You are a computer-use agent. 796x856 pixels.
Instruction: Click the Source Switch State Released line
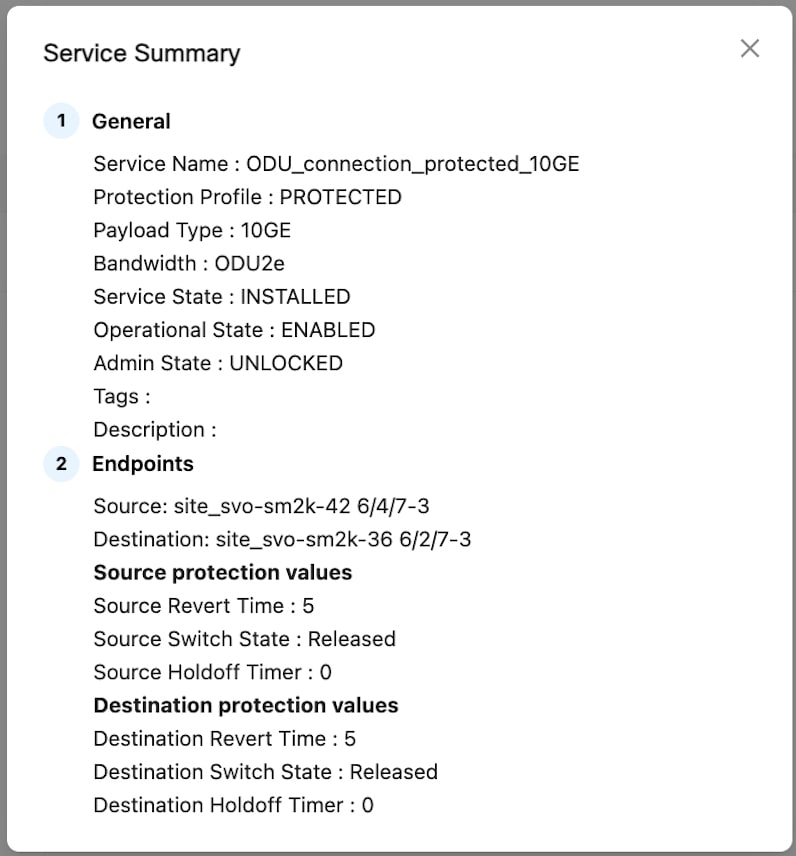244,639
